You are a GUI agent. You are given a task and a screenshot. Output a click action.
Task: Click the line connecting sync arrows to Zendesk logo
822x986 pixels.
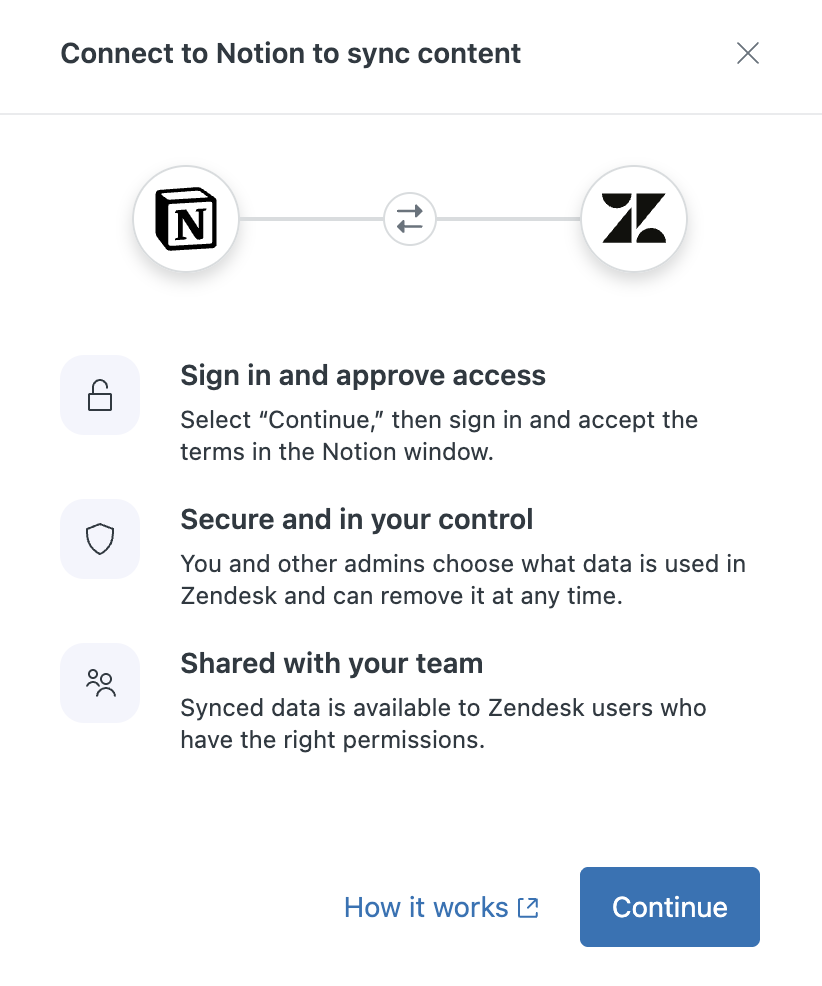[509, 219]
